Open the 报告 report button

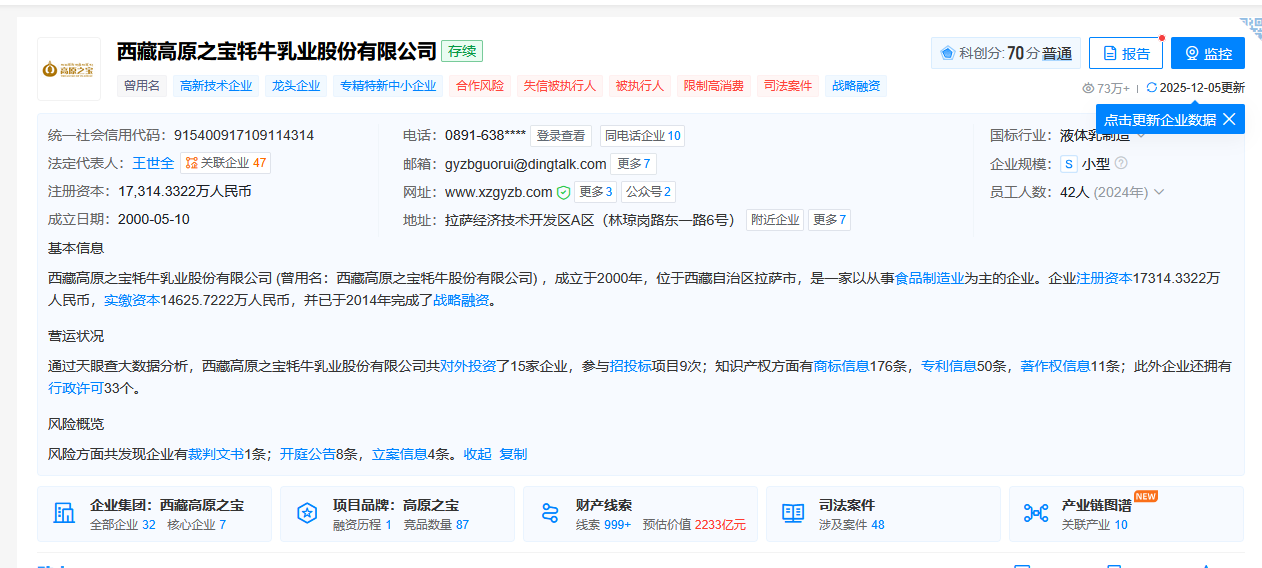tap(1125, 54)
